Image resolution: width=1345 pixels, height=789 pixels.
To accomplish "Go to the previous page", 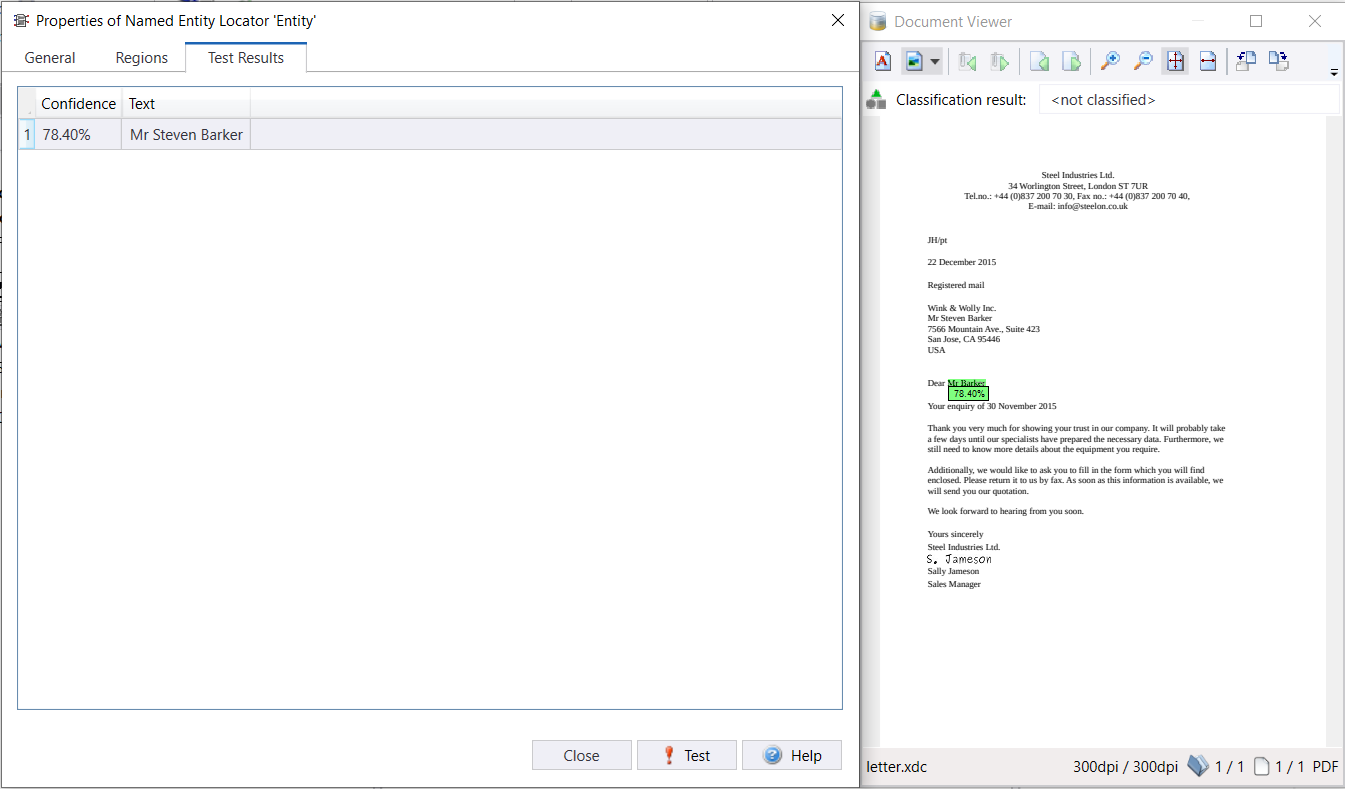I will (1039, 62).
